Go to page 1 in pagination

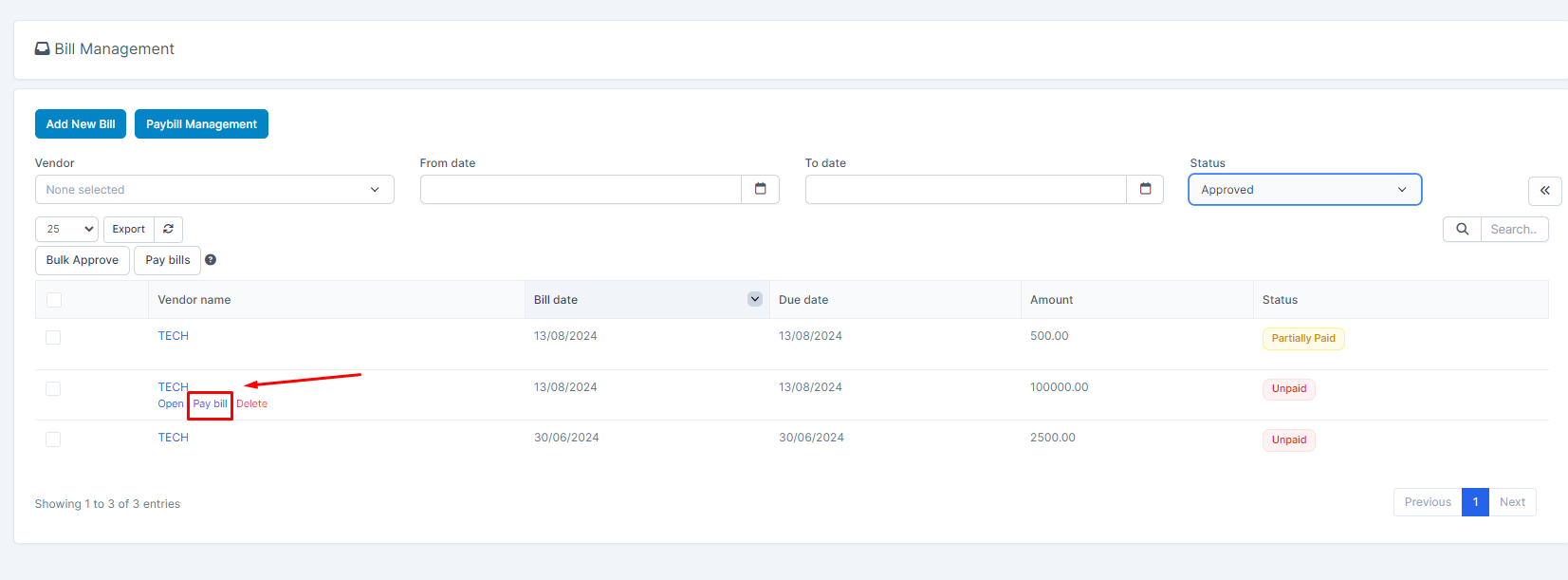click(1475, 502)
